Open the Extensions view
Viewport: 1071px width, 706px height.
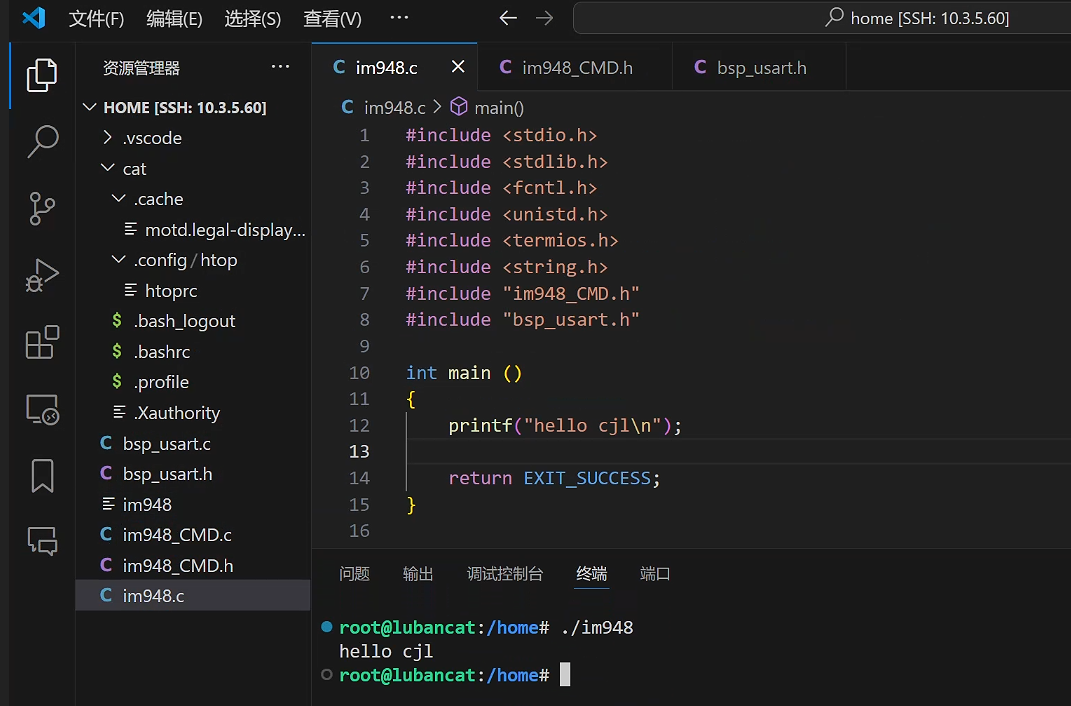coord(41,342)
